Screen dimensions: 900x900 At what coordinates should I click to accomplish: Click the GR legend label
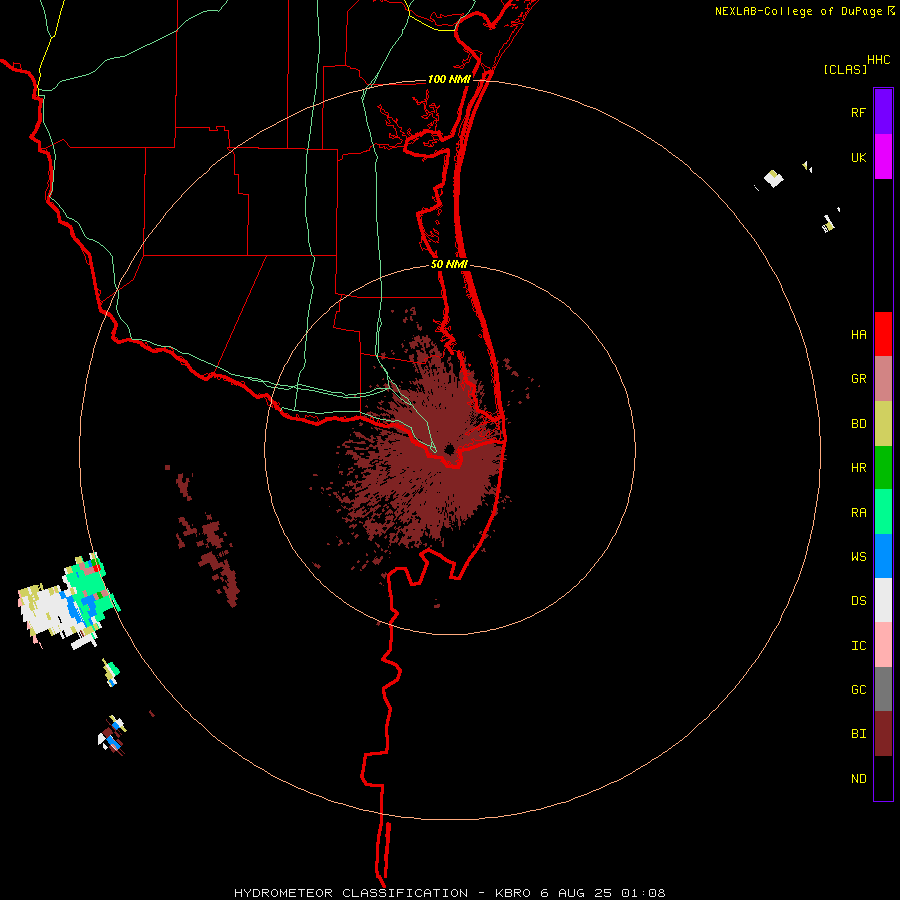point(858,379)
